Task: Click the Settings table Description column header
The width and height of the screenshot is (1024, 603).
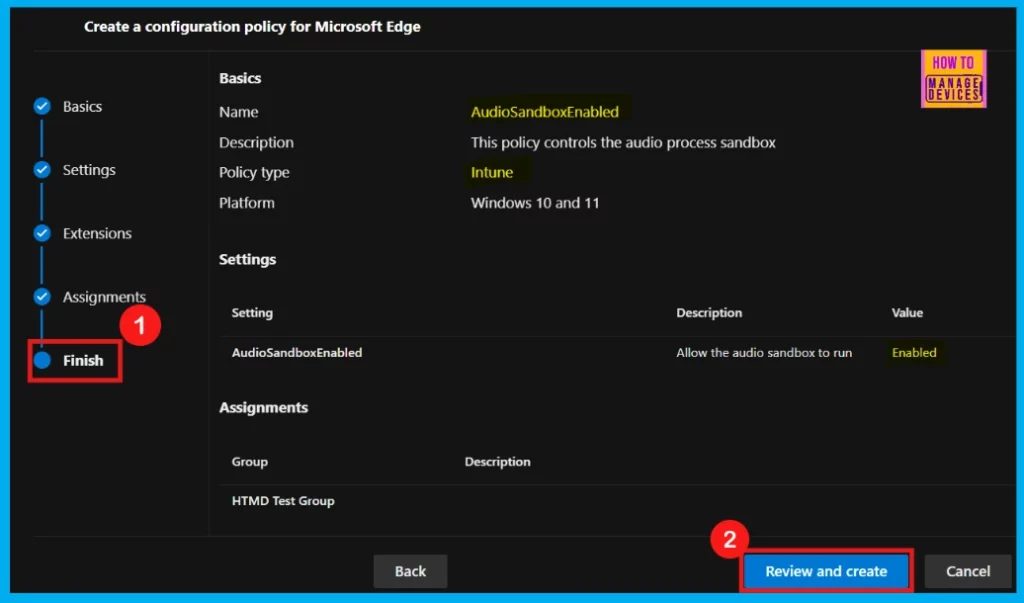Action: pyautogui.click(x=709, y=313)
